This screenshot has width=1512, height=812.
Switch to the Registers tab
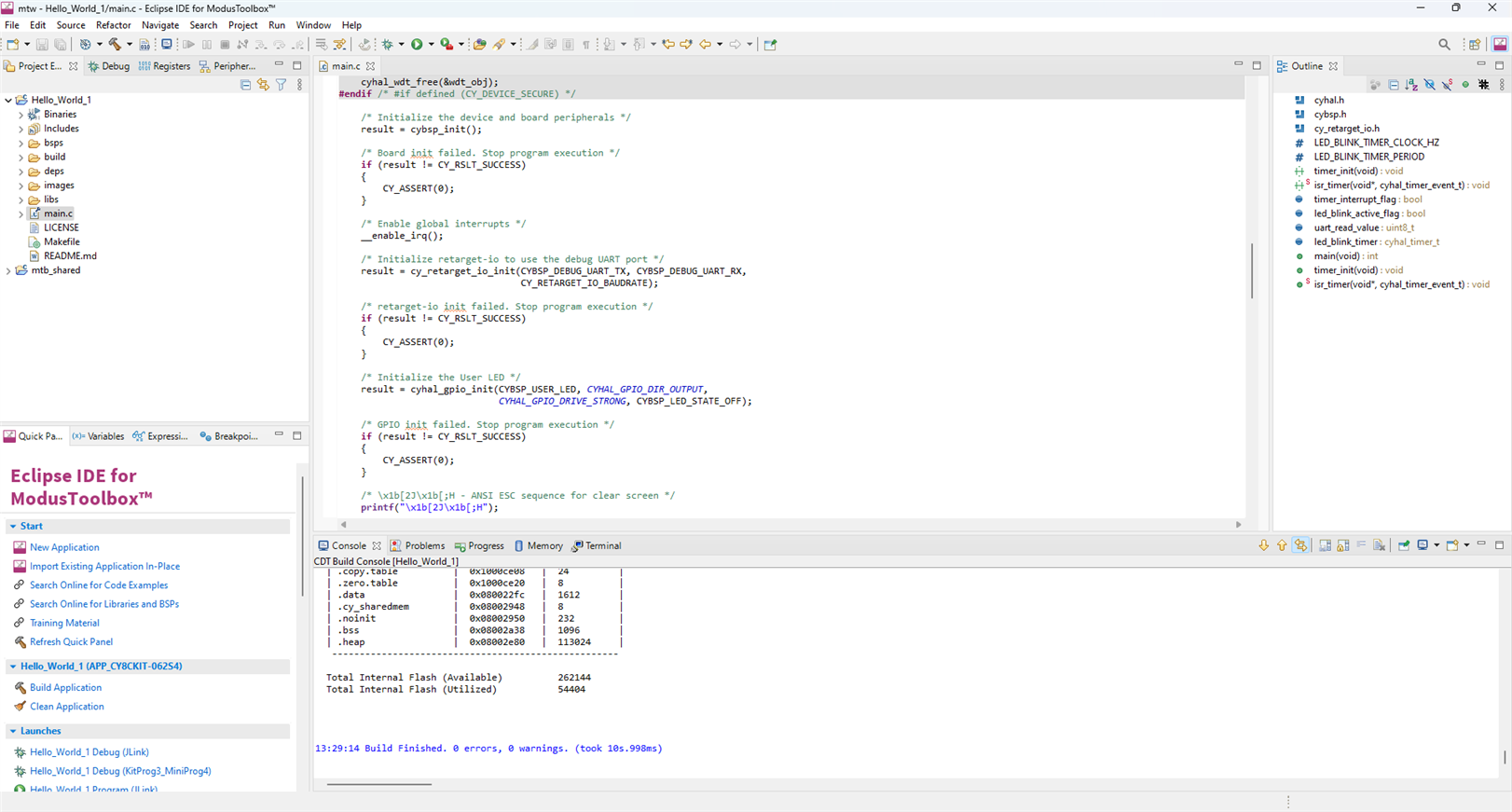[164, 66]
